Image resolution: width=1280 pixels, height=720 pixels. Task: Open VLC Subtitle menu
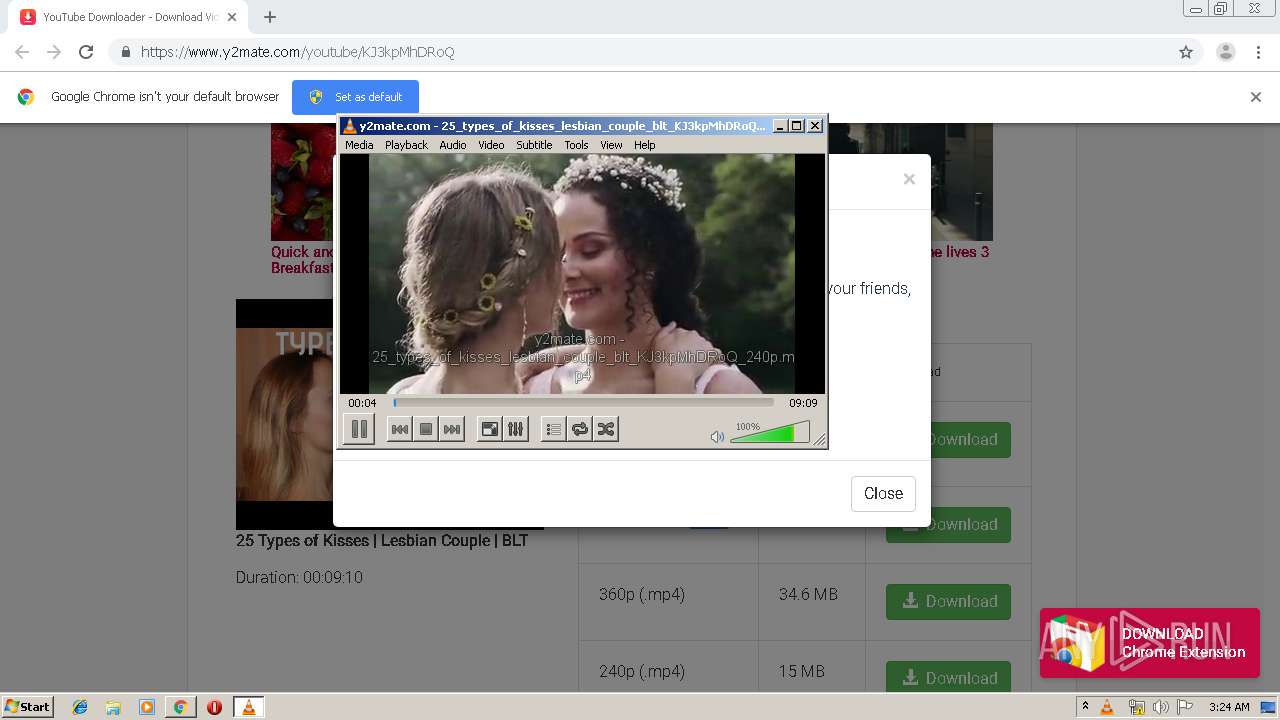(534, 145)
